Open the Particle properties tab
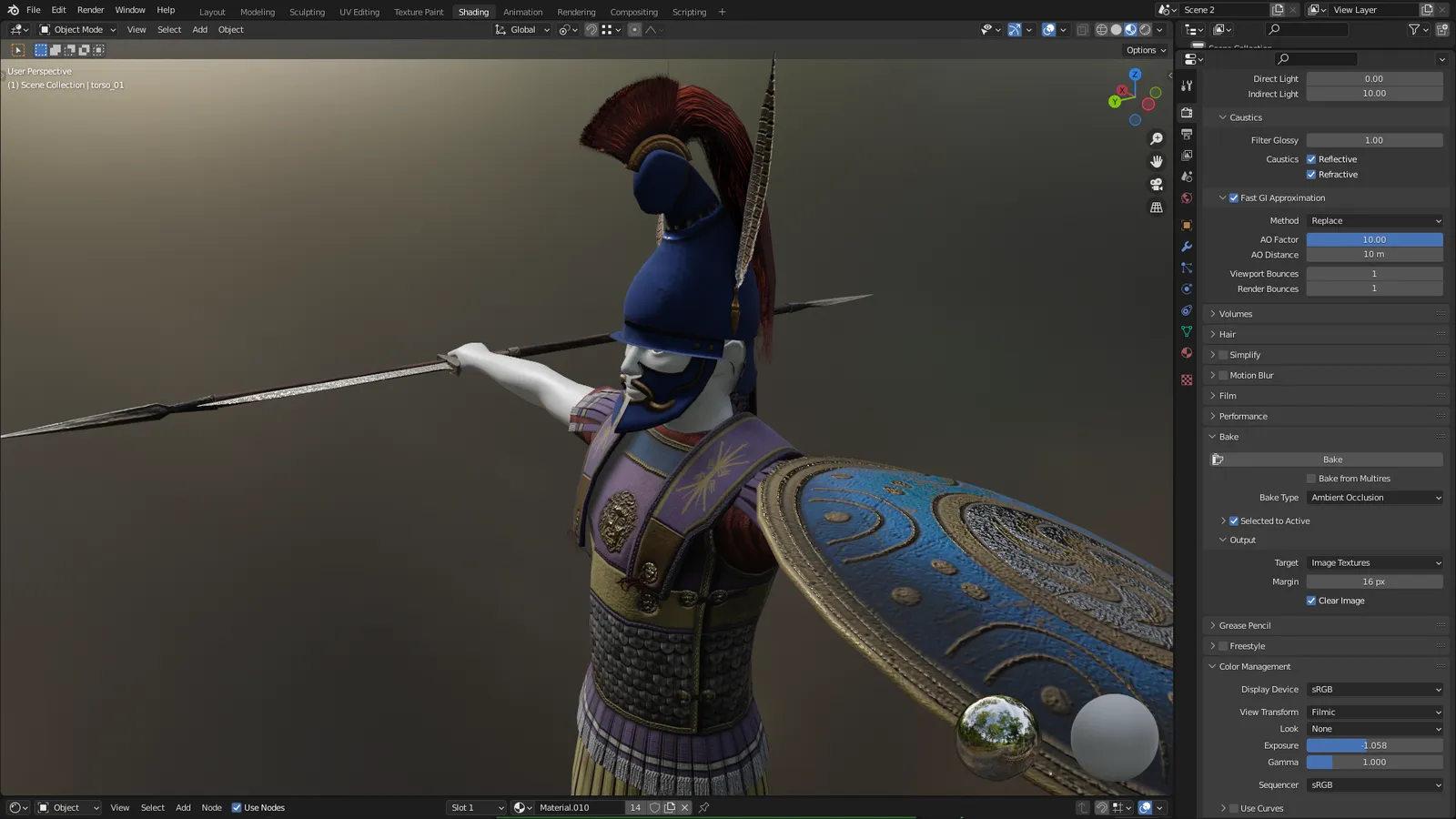 click(x=1187, y=268)
